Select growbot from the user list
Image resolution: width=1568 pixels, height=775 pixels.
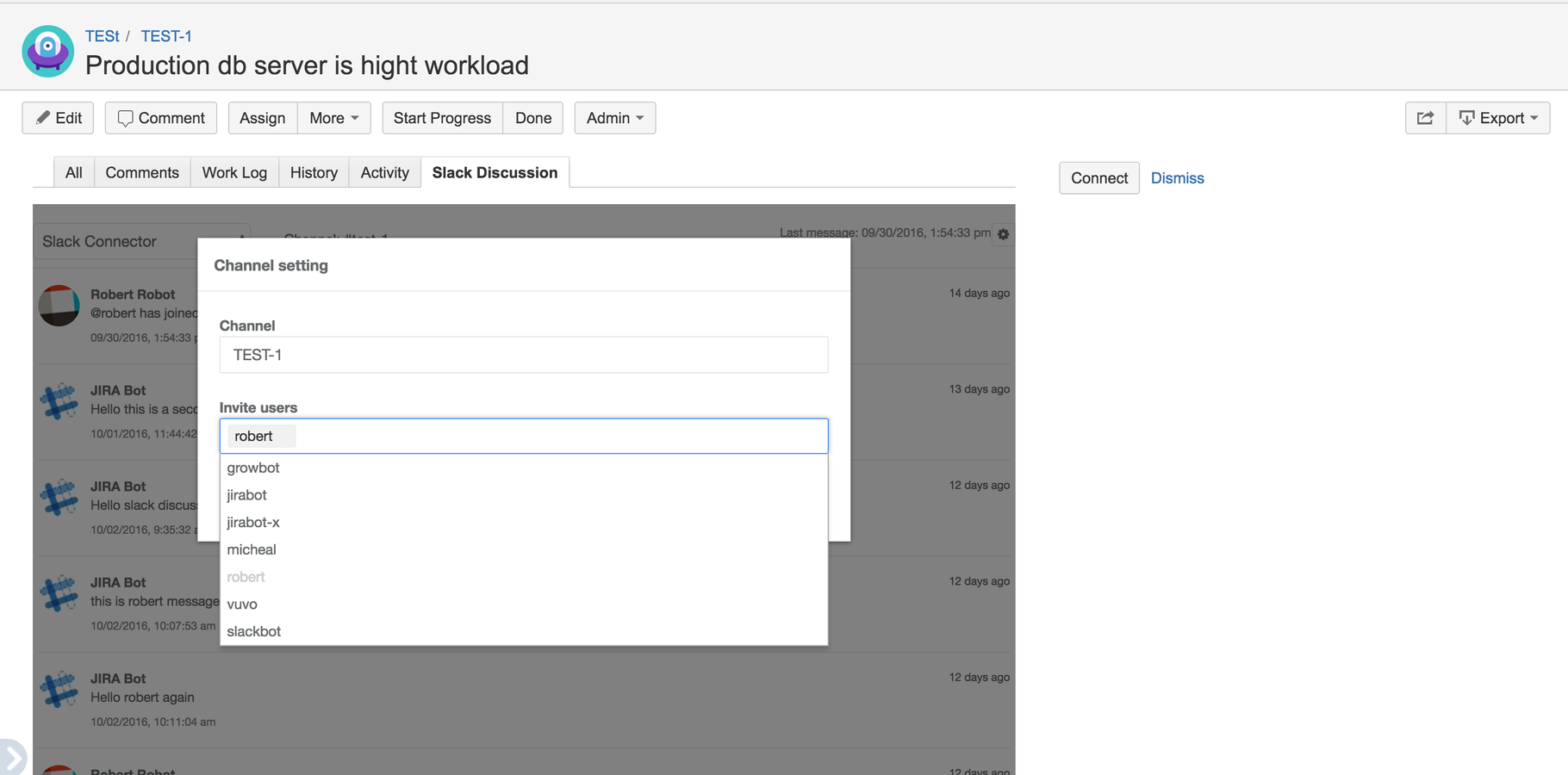point(524,468)
